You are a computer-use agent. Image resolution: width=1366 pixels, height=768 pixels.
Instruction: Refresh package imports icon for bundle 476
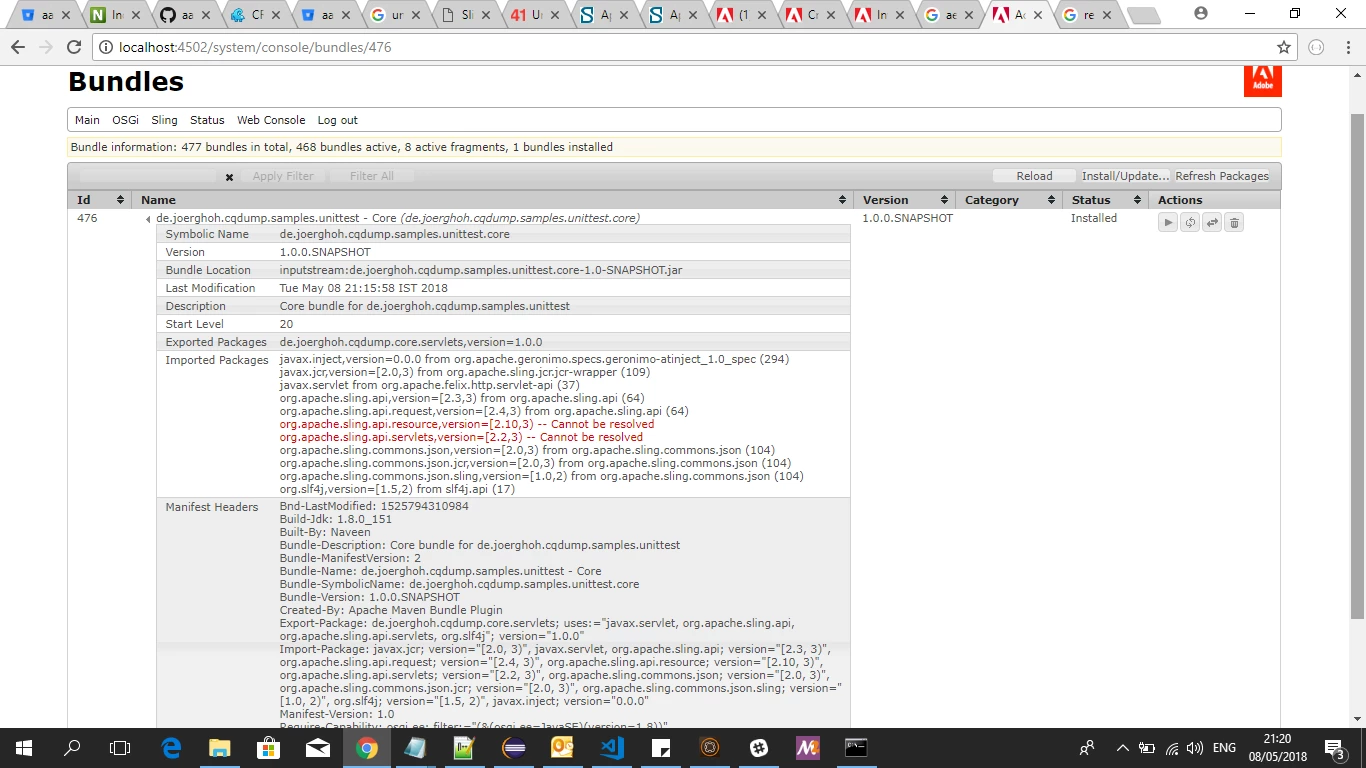tap(1190, 223)
